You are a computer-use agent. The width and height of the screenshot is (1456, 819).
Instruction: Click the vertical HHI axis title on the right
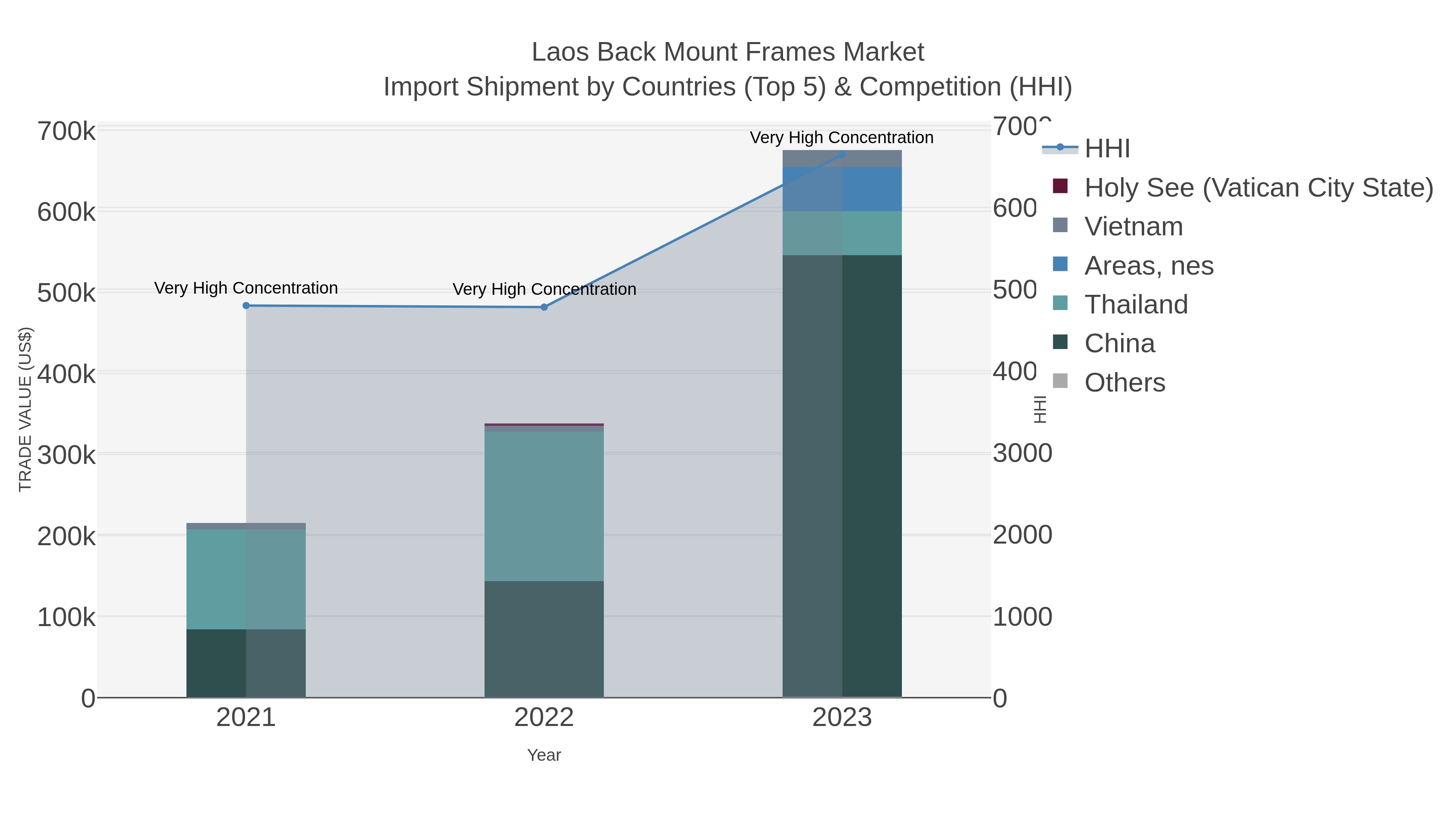pos(1040,410)
